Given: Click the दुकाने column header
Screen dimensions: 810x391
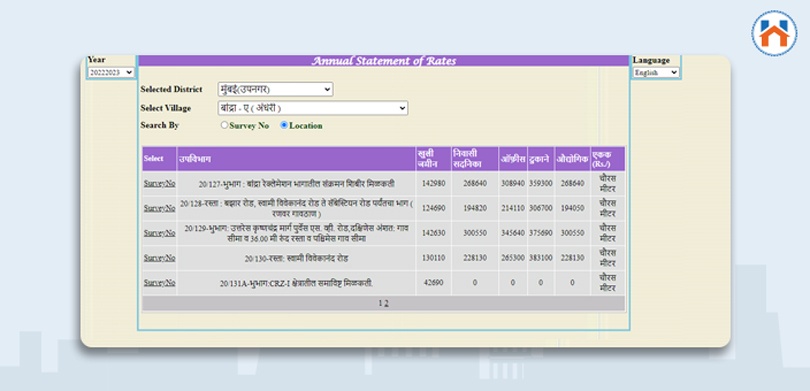Looking at the screenshot, I should (x=540, y=159).
